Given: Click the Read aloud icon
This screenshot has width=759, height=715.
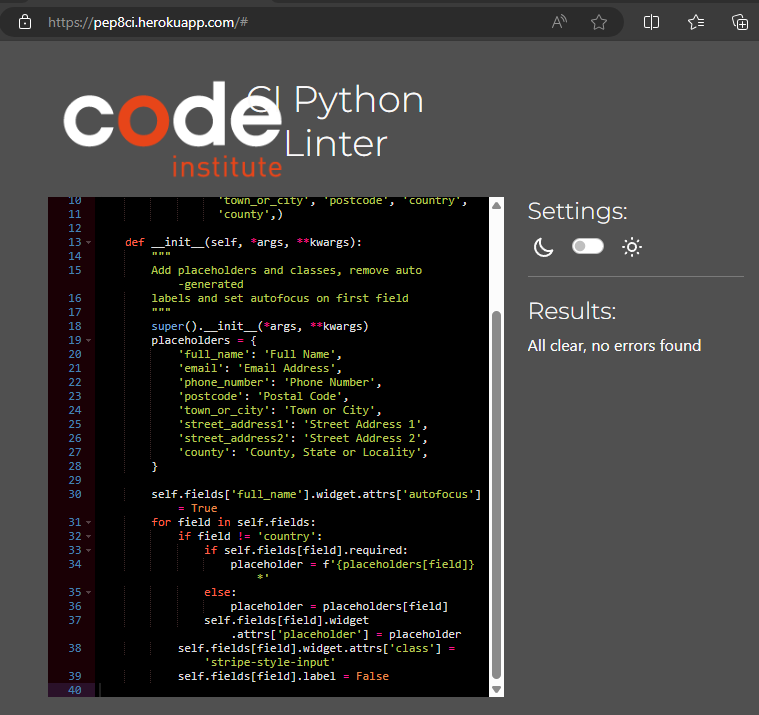Looking at the screenshot, I should [559, 22].
